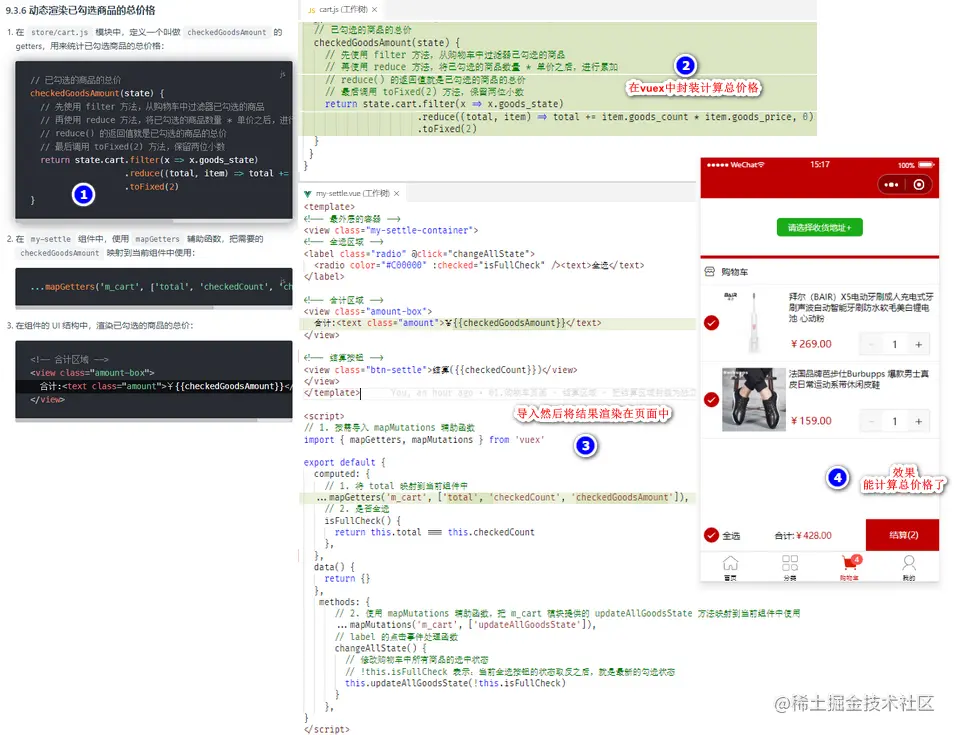Open the 首页 home tab icon
This screenshot has width=956, height=735.
(730, 563)
